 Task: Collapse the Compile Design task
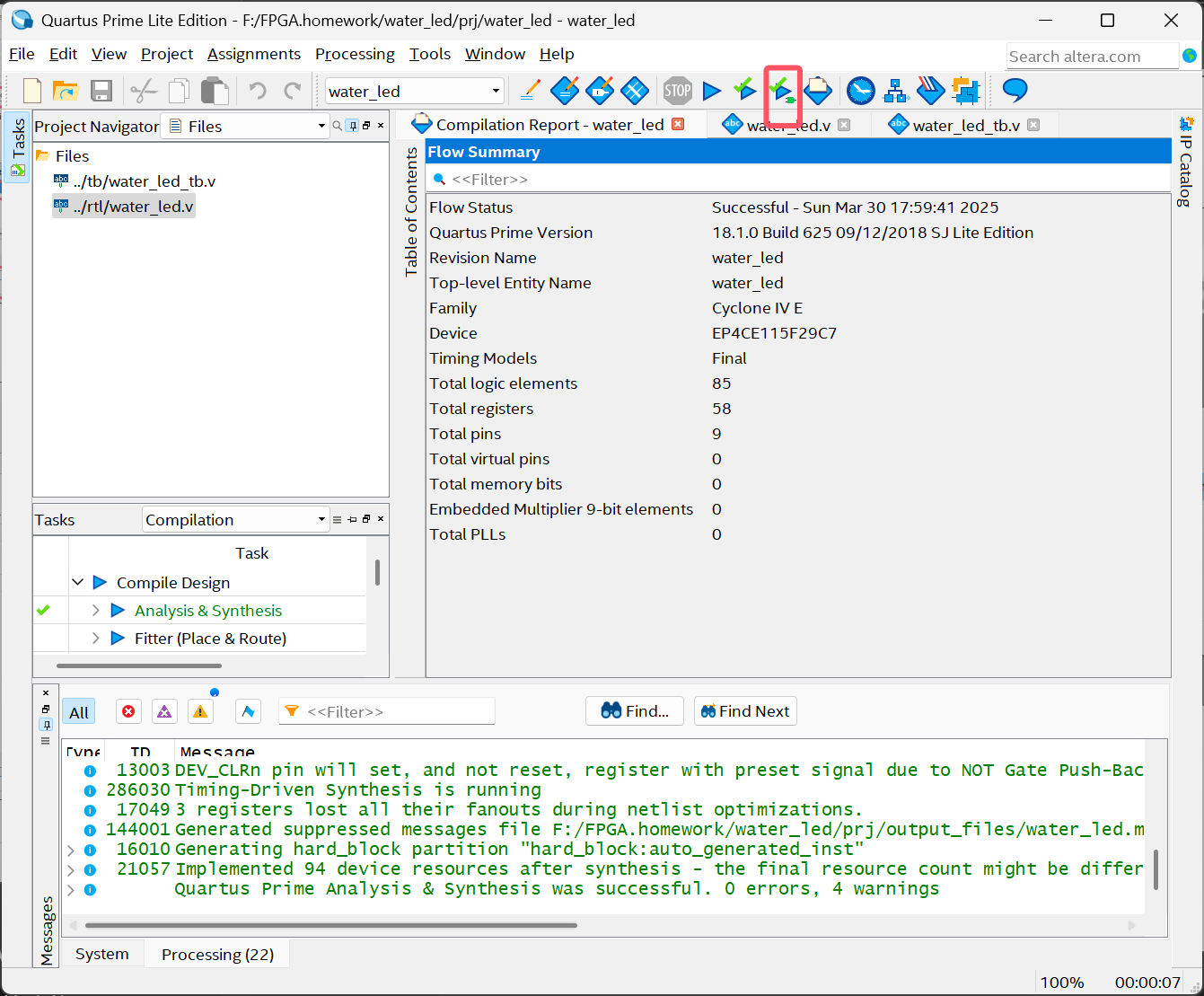[x=78, y=582]
